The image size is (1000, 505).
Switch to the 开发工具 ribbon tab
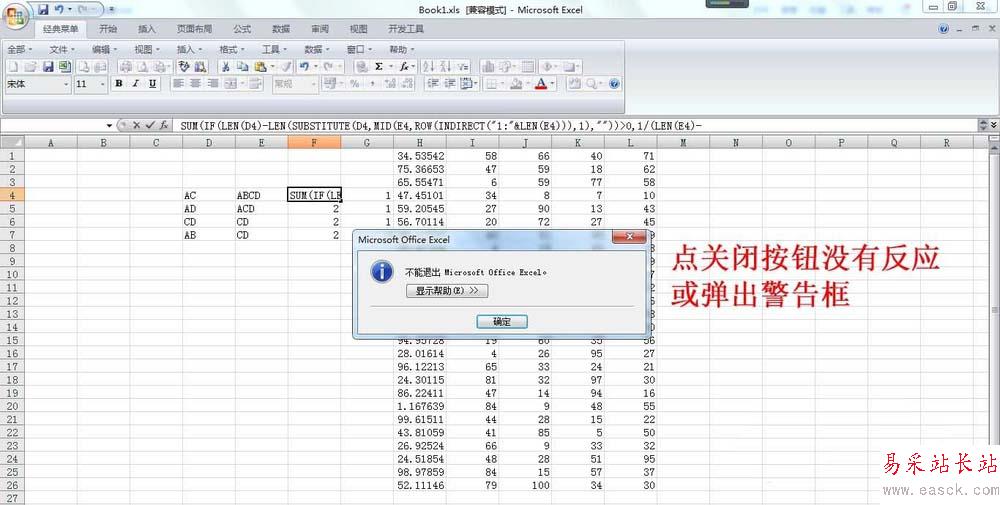[406, 29]
